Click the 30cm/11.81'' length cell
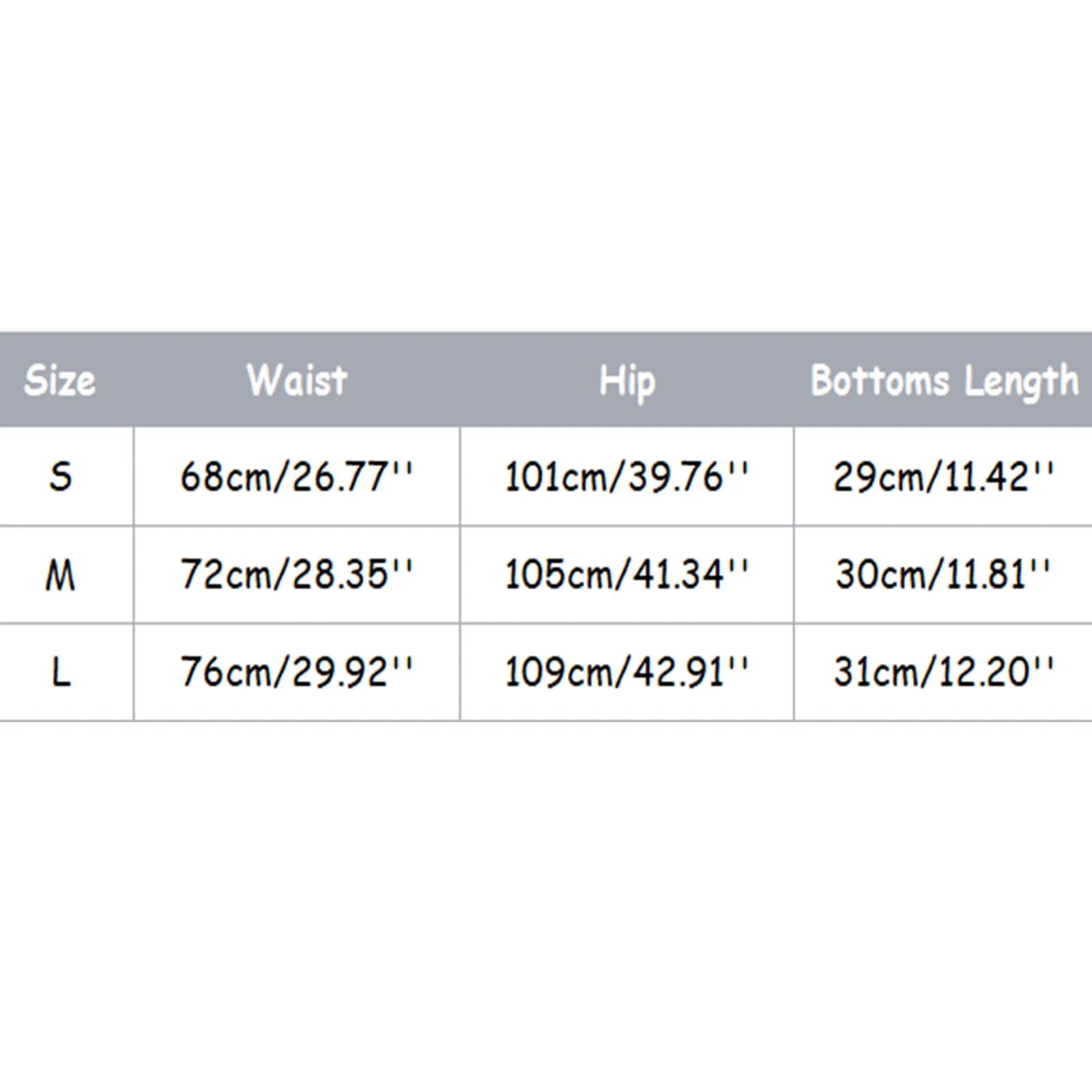The image size is (1092, 1092). pyautogui.click(x=943, y=574)
